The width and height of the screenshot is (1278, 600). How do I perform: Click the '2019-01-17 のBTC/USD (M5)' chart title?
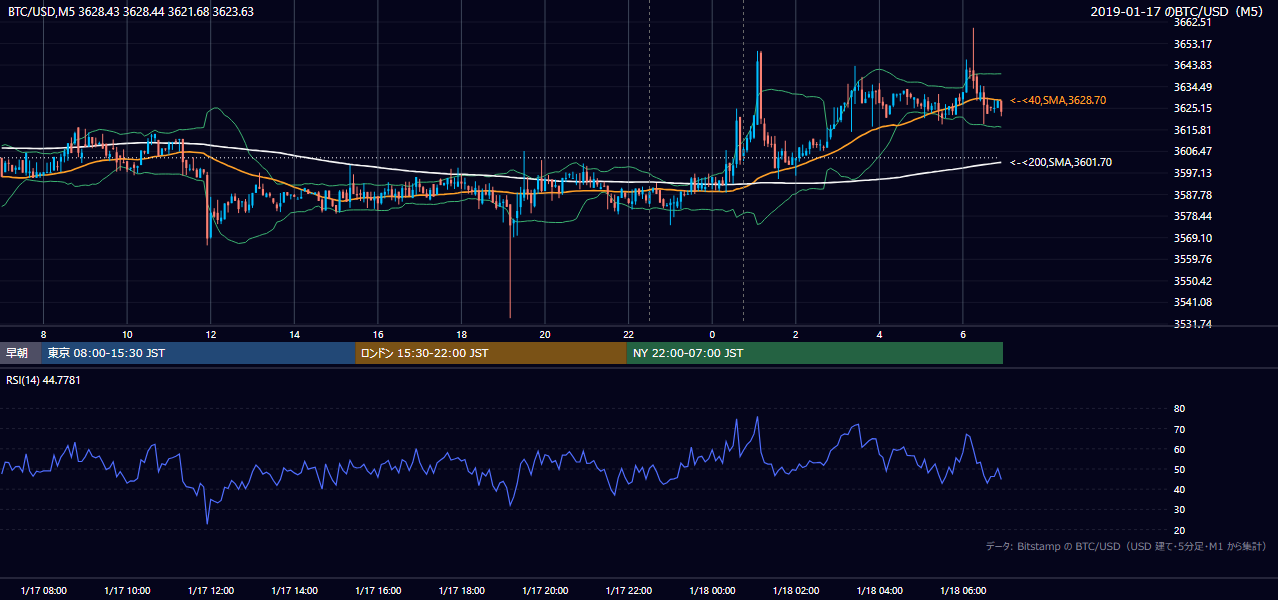[1177, 11]
